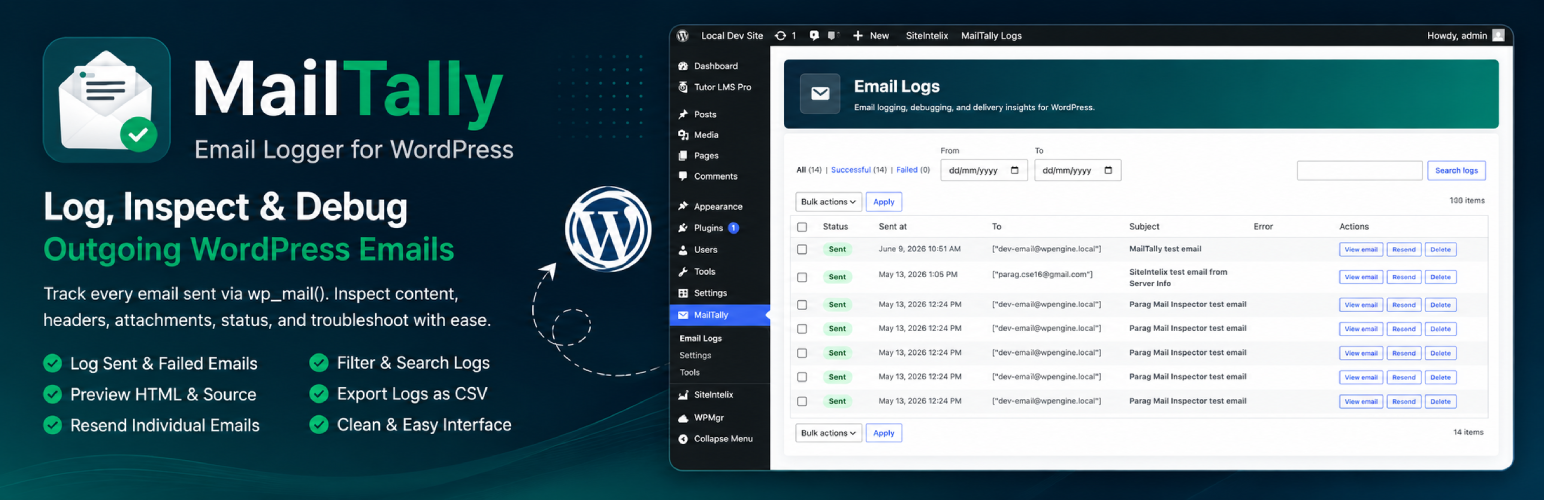
Task: Click the Plugins update count badge
Action: (733, 228)
